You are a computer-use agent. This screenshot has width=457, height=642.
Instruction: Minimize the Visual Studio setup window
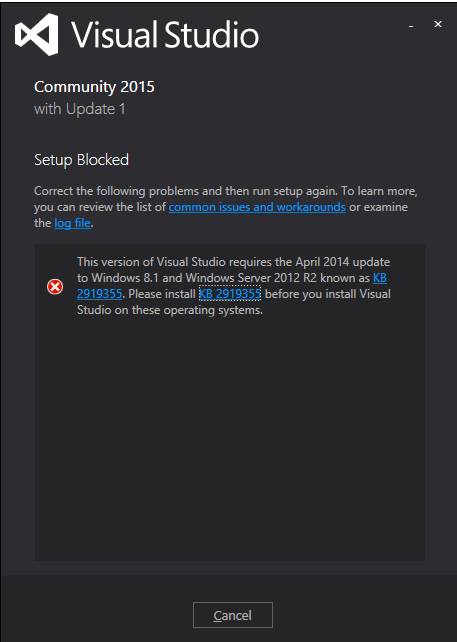click(411, 25)
